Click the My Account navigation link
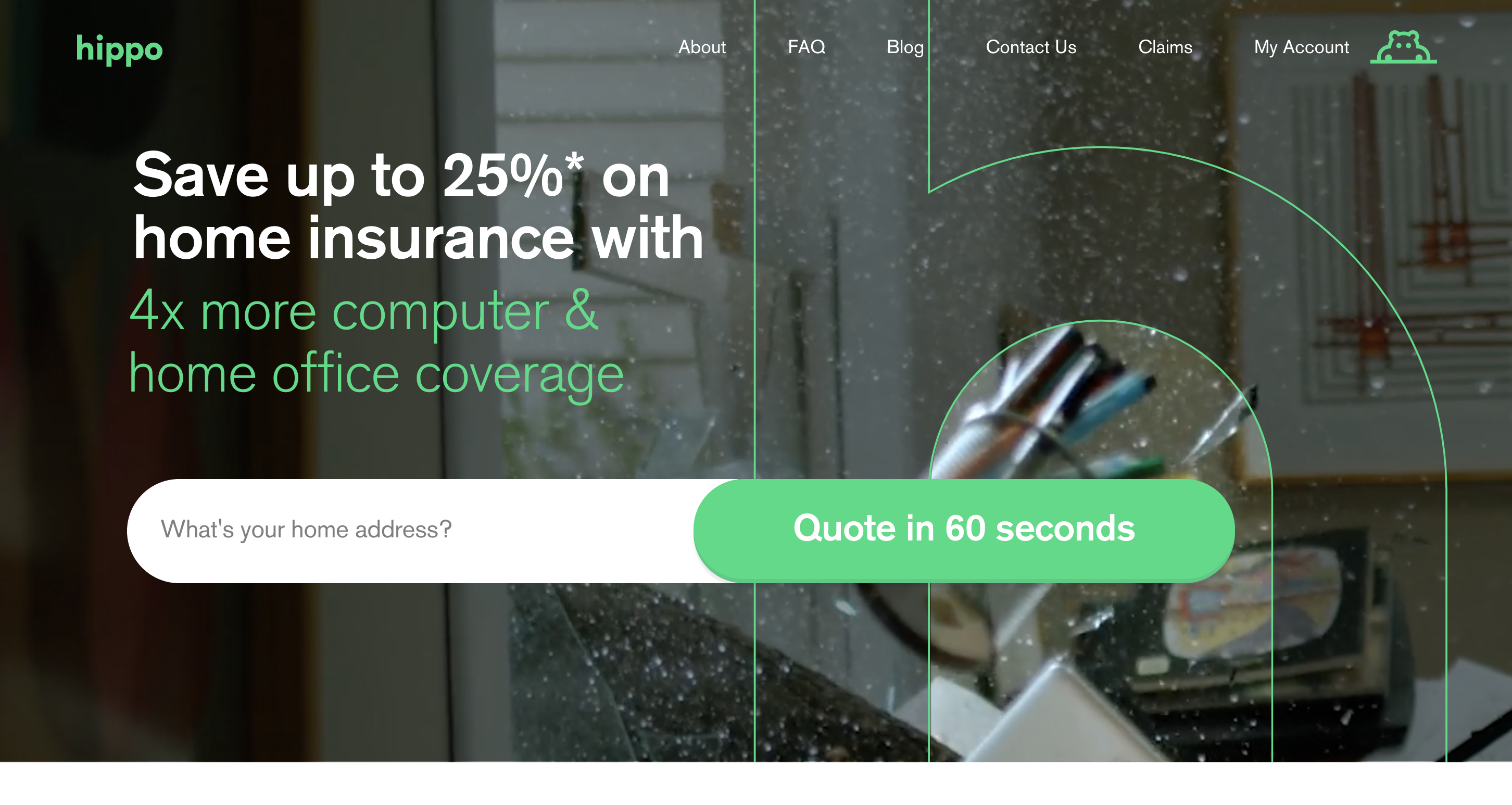This screenshot has height=805, width=1512. pyautogui.click(x=1300, y=47)
